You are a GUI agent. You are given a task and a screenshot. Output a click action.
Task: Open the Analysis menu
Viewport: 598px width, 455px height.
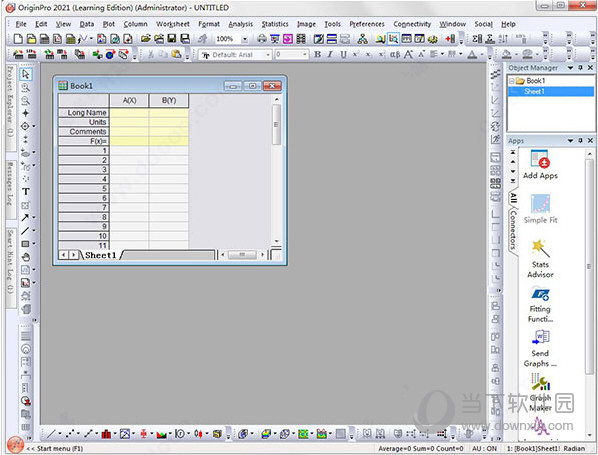pos(240,24)
